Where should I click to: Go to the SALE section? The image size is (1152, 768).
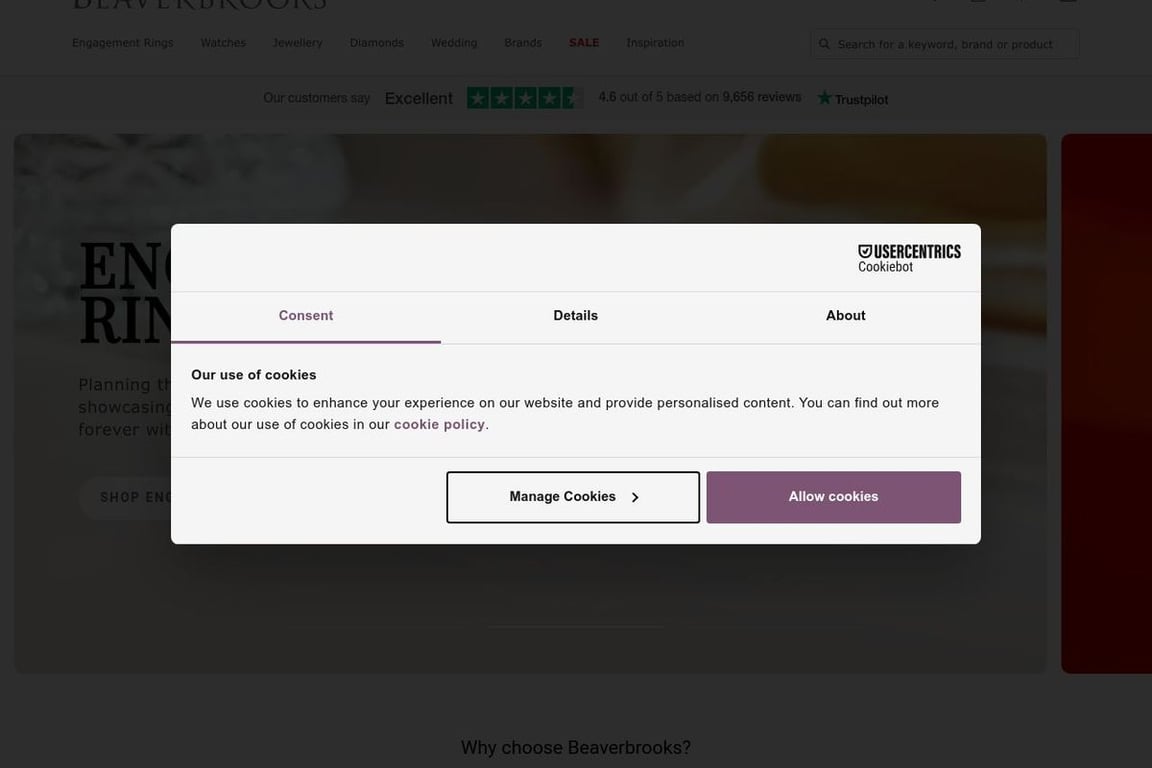584,43
